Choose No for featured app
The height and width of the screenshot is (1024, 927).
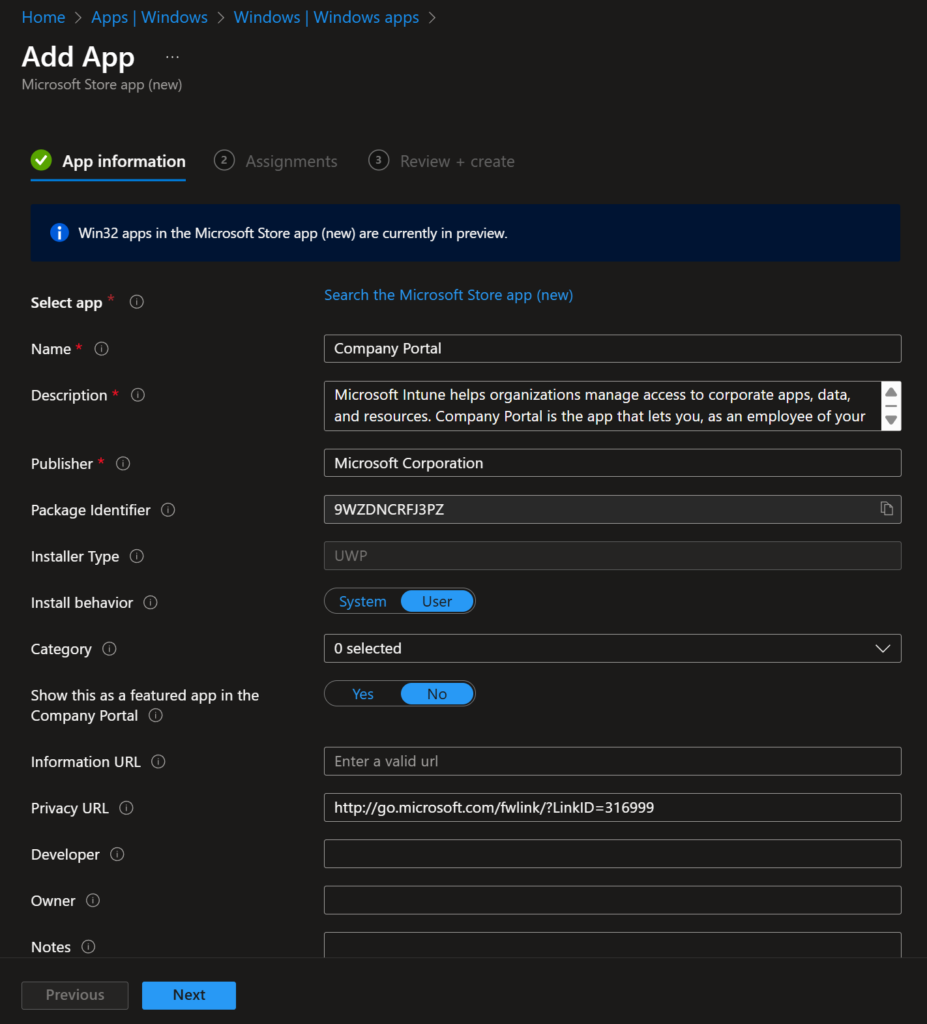coord(437,694)
